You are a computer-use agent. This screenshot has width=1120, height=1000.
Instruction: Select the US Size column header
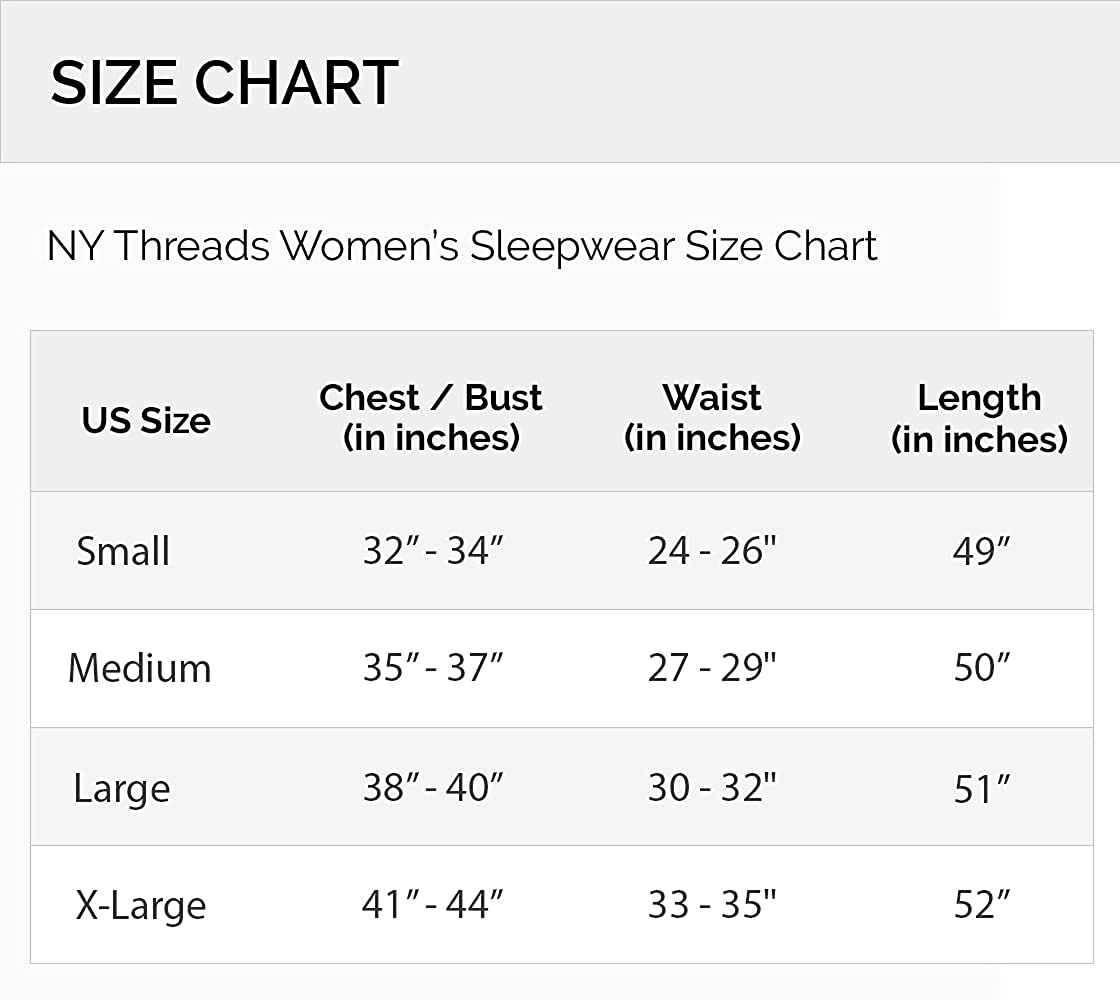click(146, 420)
